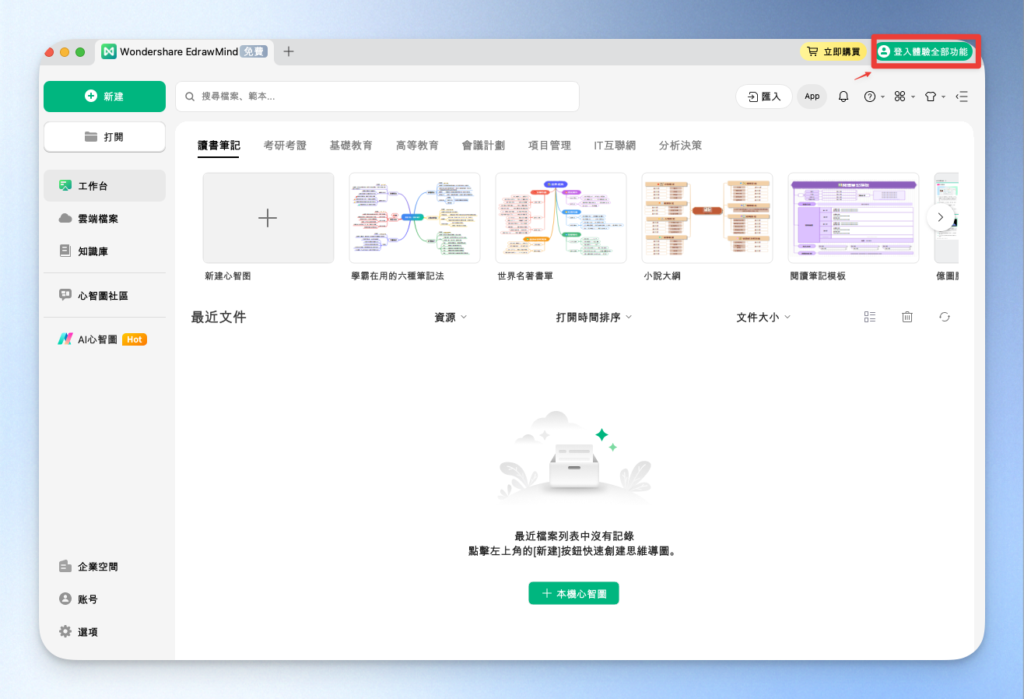This screenshot has height=699, width=1024.
Task: Open the shirt theme menu
Action: 935,97
